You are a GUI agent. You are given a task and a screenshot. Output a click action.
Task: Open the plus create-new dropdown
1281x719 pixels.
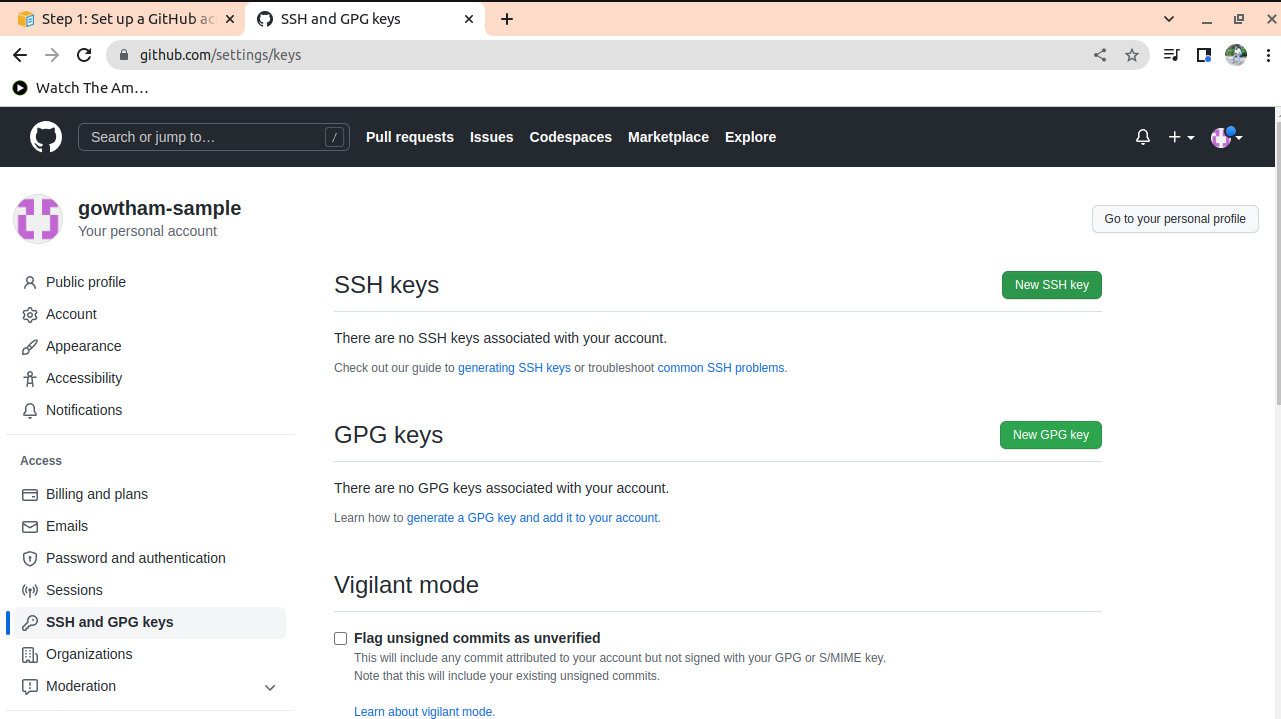(x=1181, y=137)
